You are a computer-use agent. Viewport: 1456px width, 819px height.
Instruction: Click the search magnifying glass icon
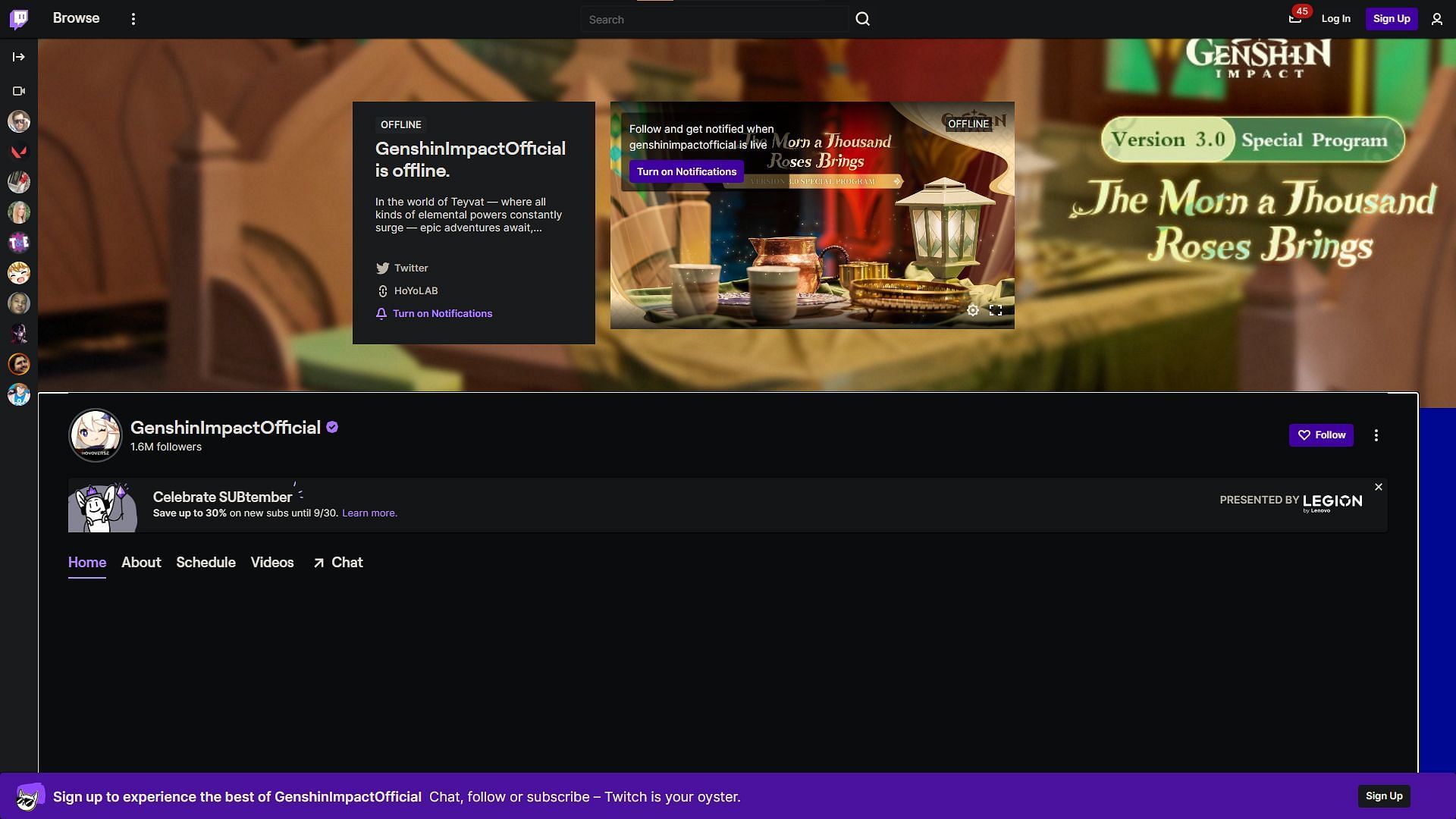point(862,19)
